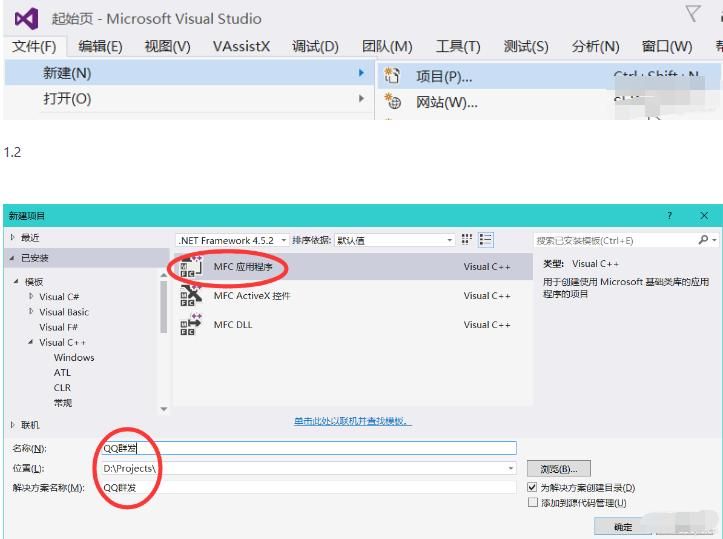Click the Visual Studio logo icon
The width and height of the screenshot is (723, 539).
[26, 19]
